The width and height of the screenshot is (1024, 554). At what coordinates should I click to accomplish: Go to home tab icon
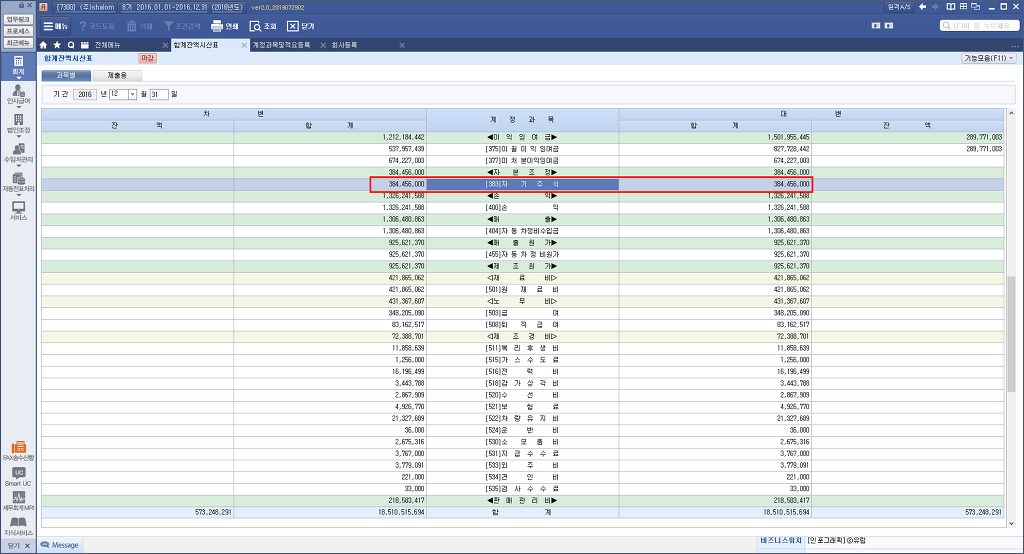pos(43,45)
